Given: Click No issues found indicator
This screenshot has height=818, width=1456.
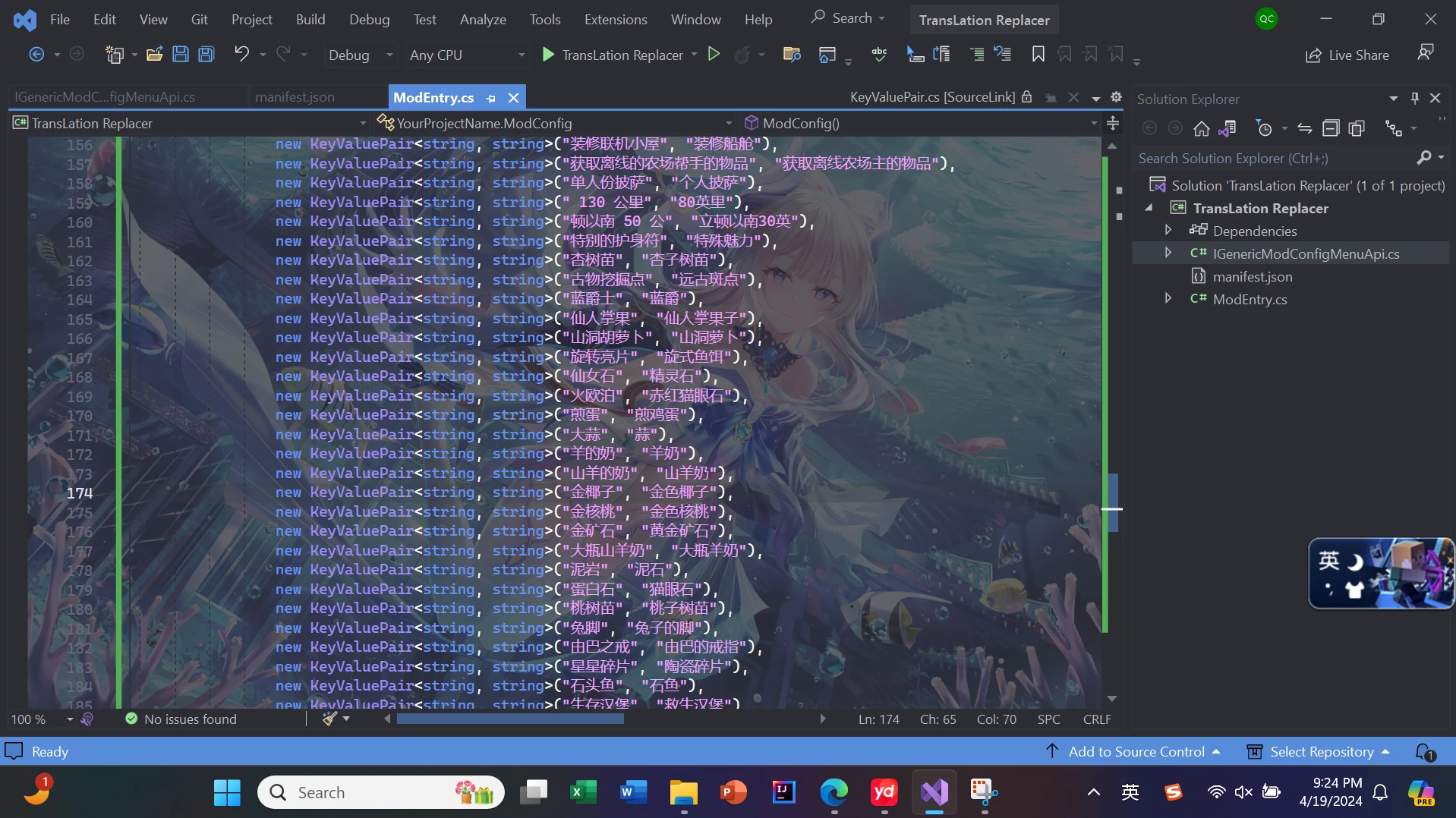Looking at the screenshot, I should click(181, 719).
